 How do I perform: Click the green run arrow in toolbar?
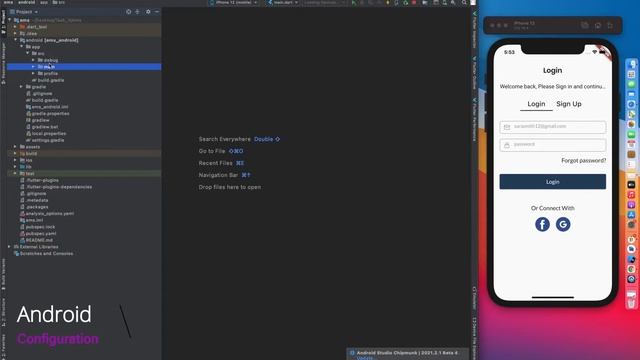point(354,2)
